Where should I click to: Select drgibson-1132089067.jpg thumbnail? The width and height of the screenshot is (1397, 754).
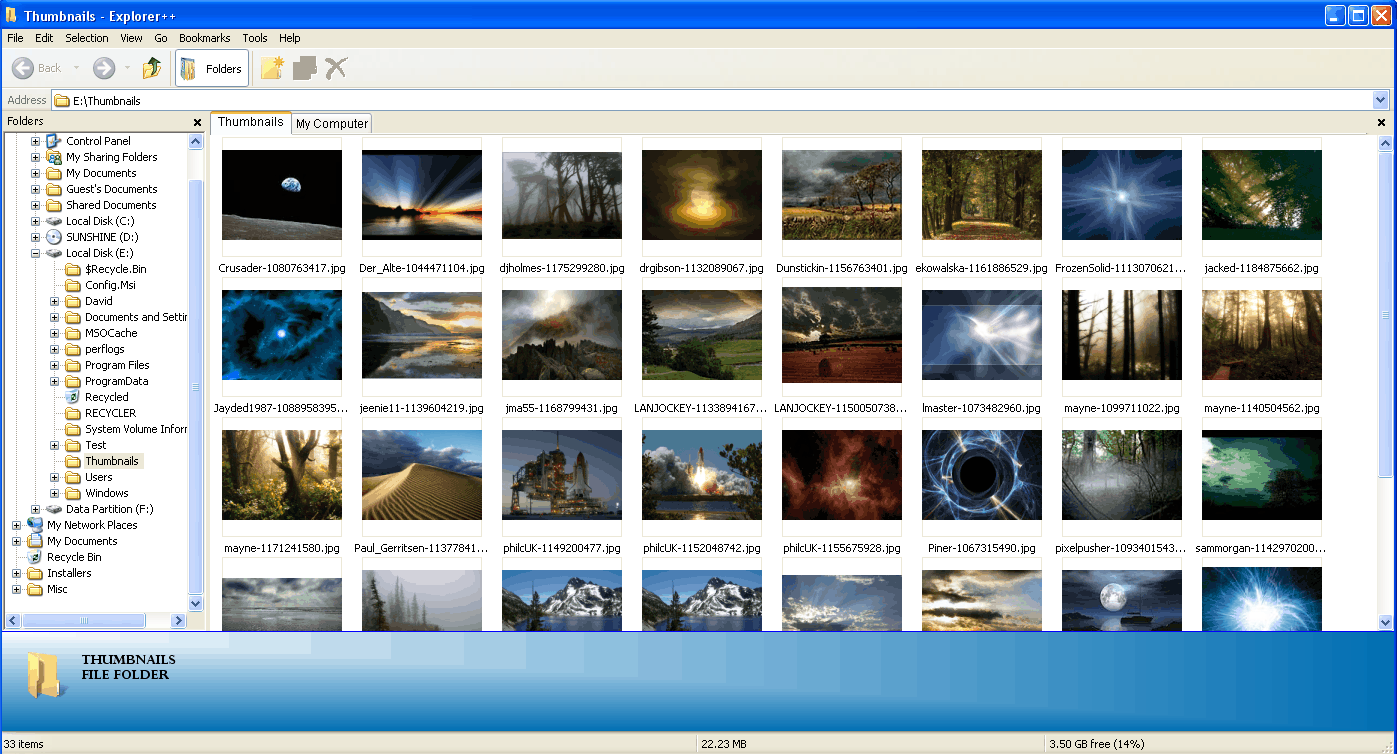pos(702,196)
